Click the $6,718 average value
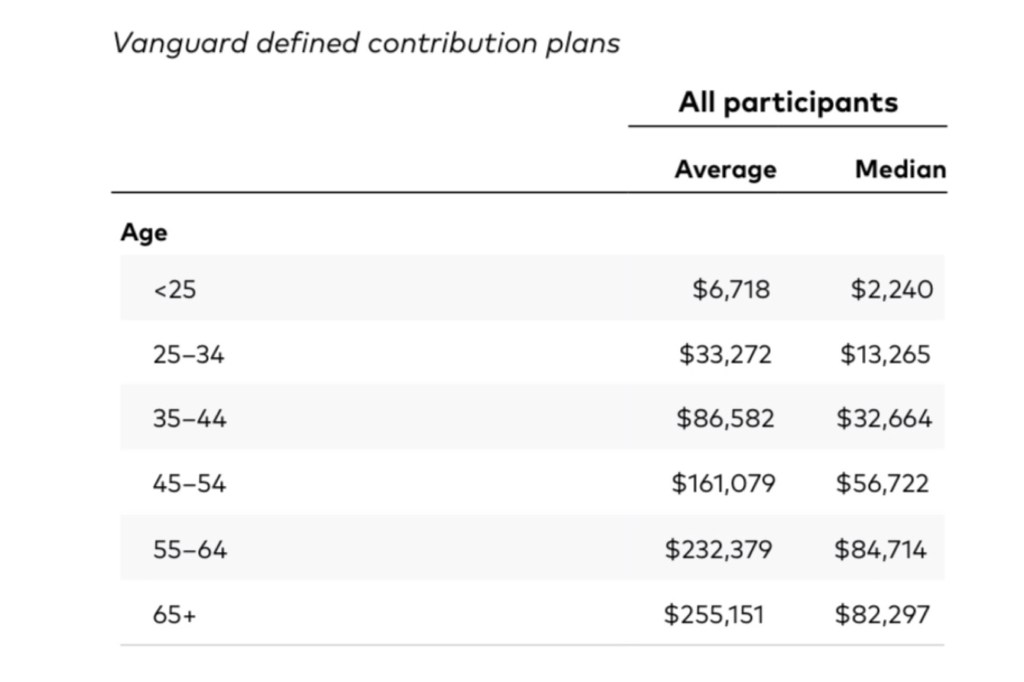The image size is (1024, 682). [732, 290]
